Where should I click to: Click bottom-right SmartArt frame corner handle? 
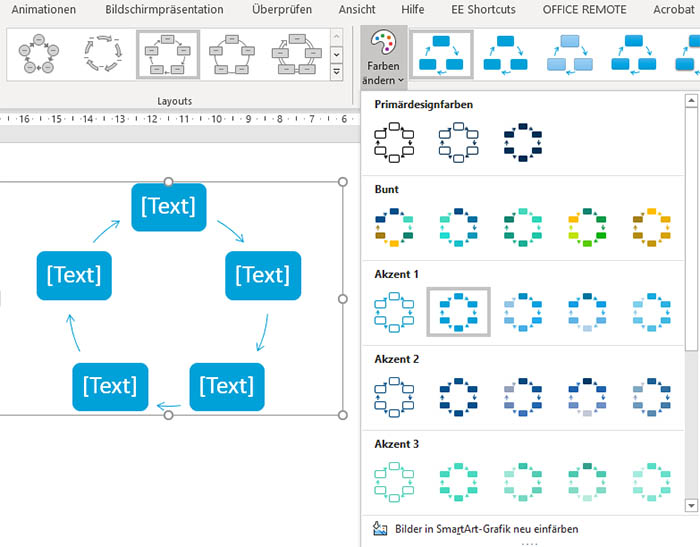point(343,415)
